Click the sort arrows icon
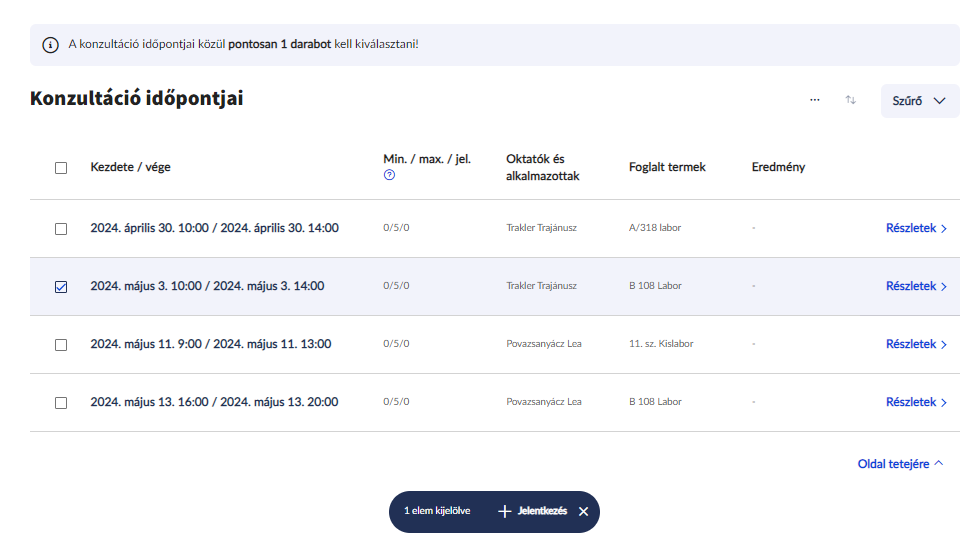This screenshot has width=968, height=553. pos(851,100)
